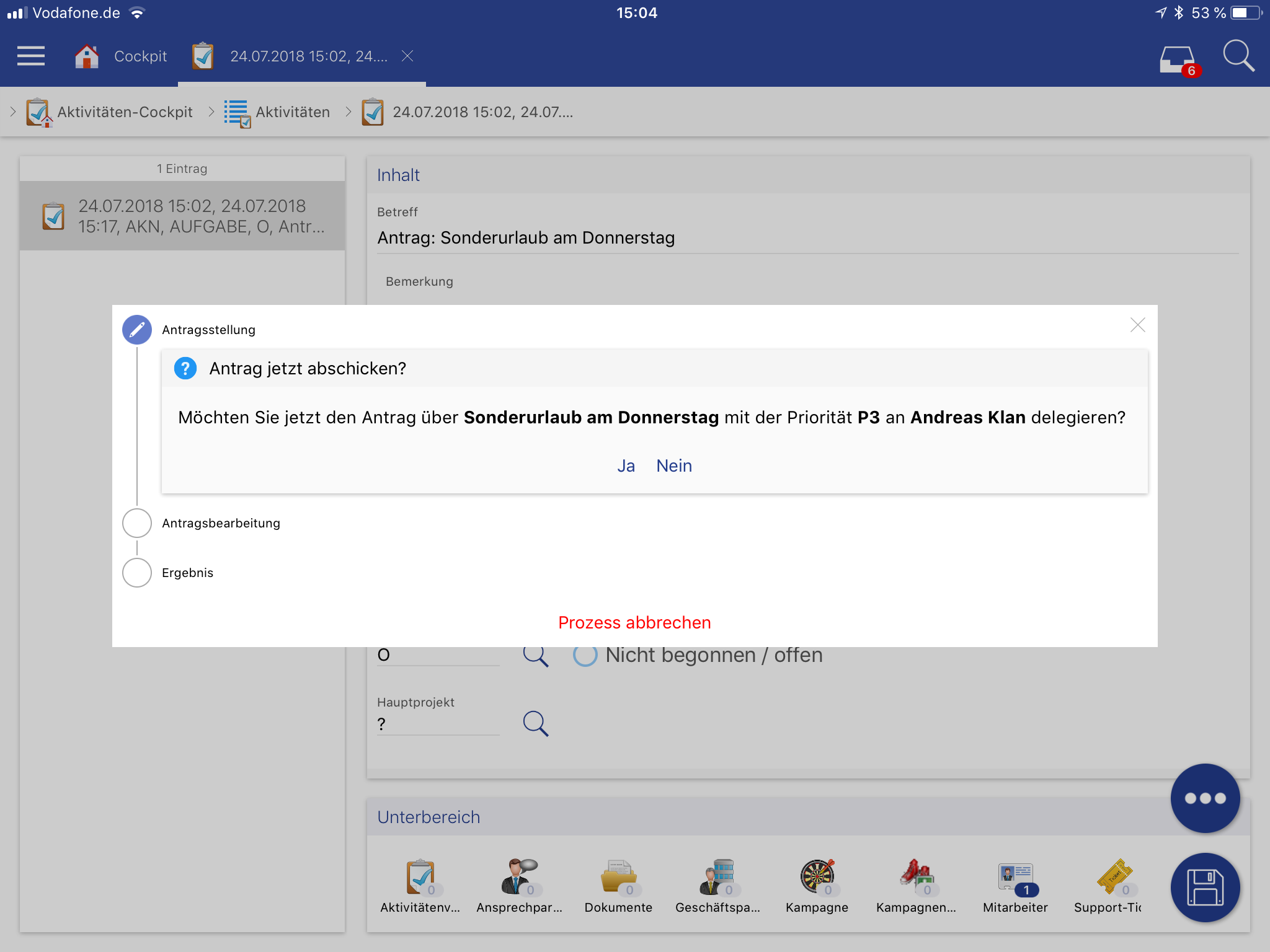Open Hauptprojekt lookup magnifier
1270x952 pixels.
(x=535, y=723)
